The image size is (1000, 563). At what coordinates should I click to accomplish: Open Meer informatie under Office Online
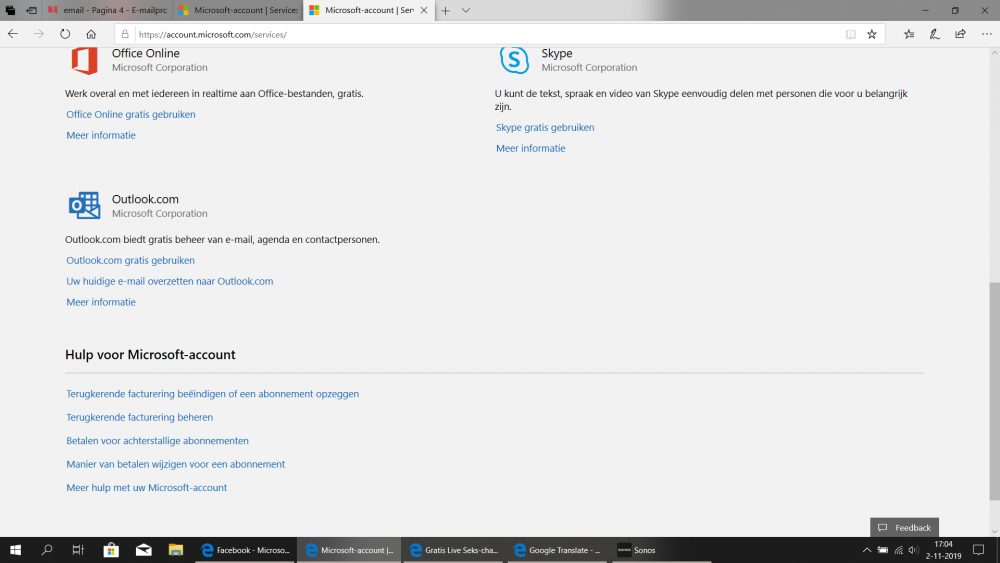101,135
